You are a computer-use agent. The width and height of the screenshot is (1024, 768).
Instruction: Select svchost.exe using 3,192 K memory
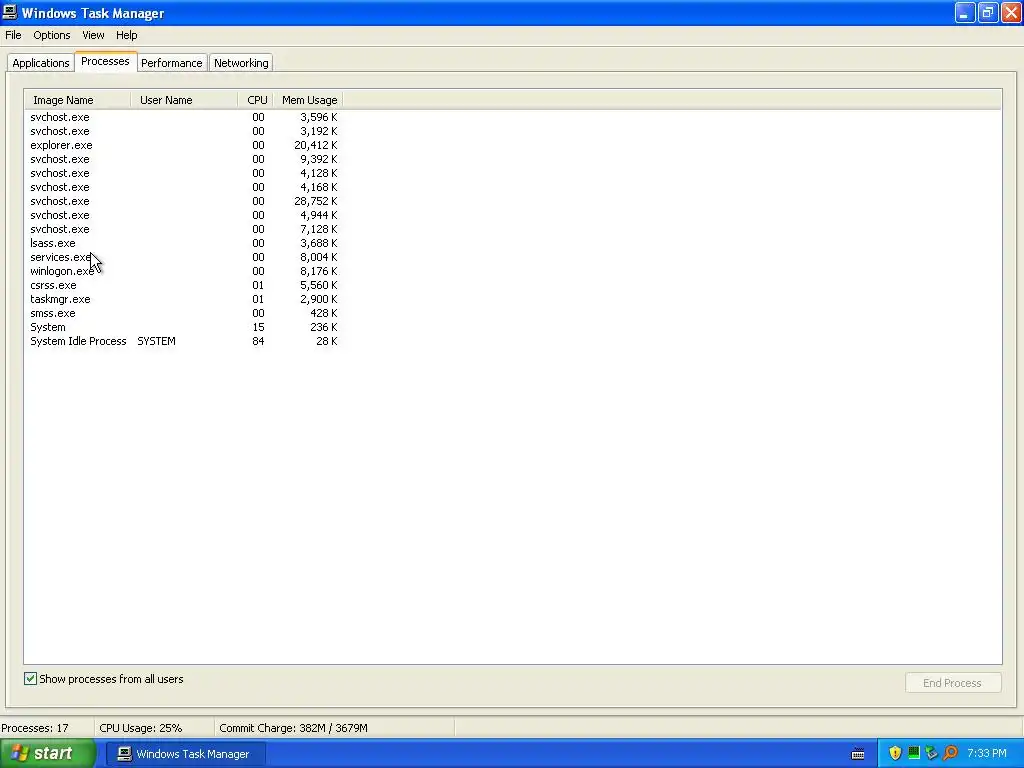pos(184,131)
